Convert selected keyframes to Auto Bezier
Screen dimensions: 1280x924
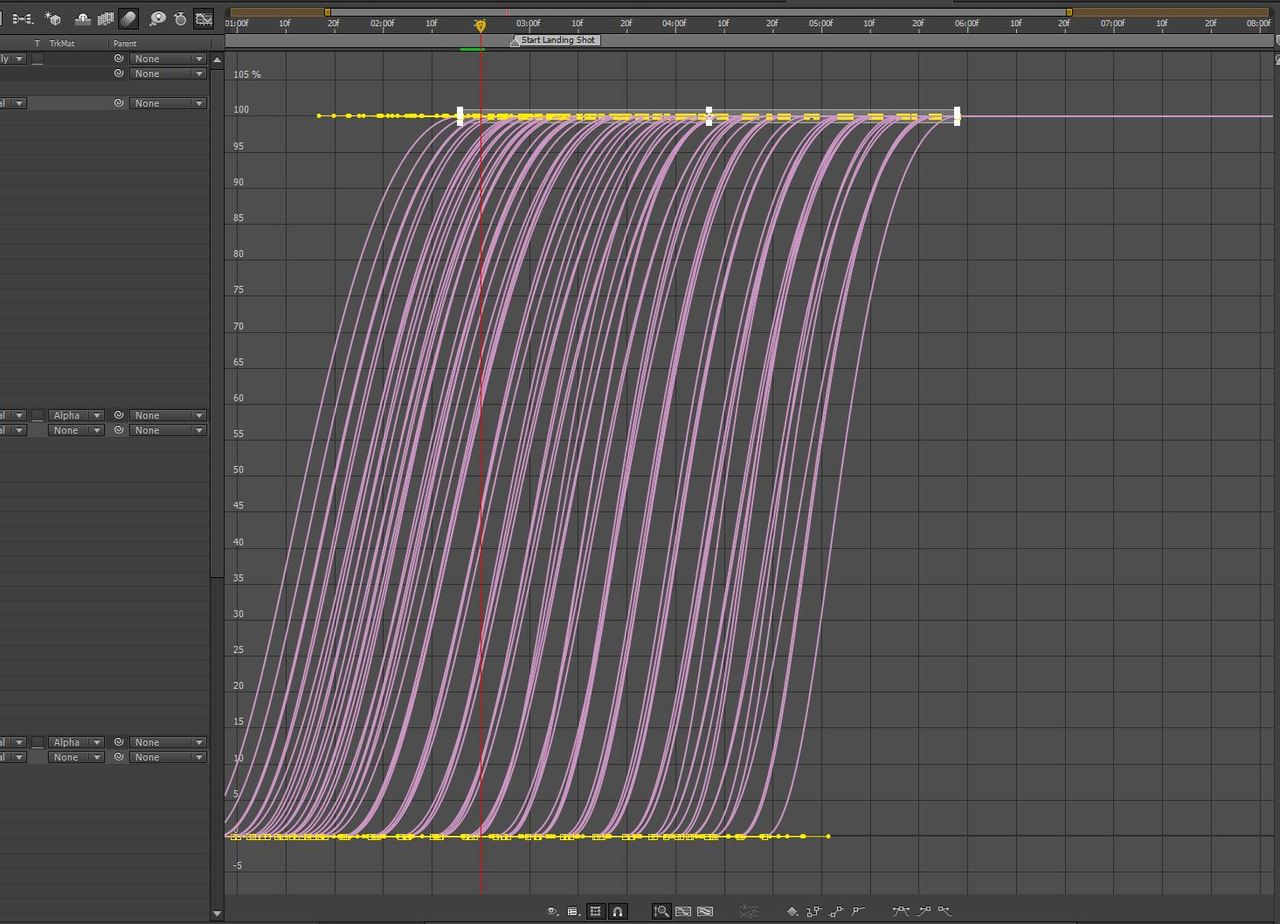[x=859, y=910]
